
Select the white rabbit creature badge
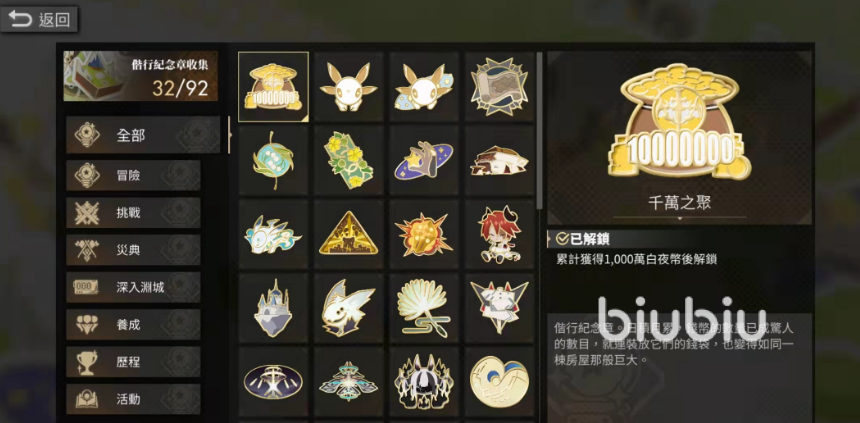[x=348, y=87]
